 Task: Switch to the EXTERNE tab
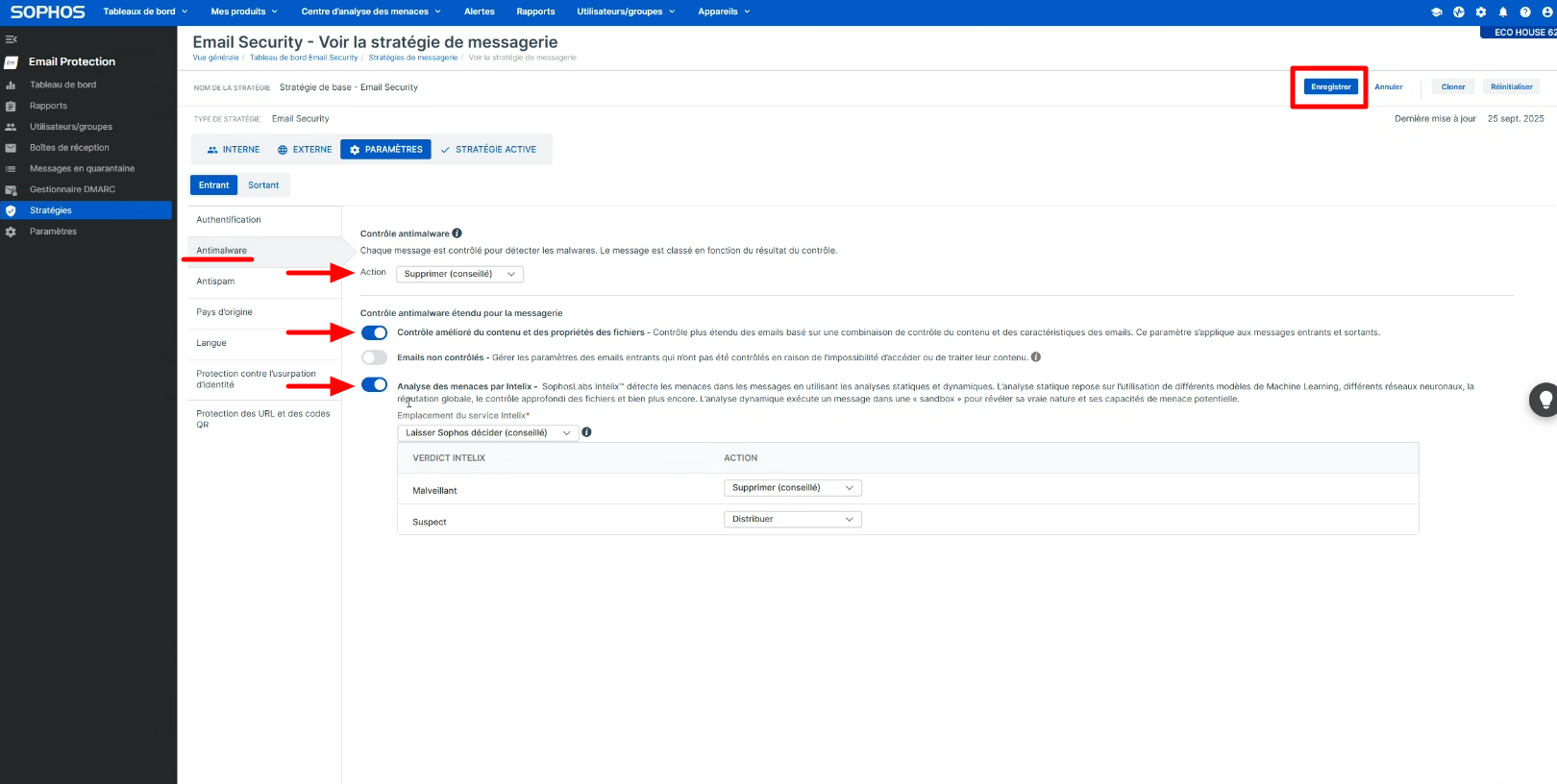[x=305, y=150]
